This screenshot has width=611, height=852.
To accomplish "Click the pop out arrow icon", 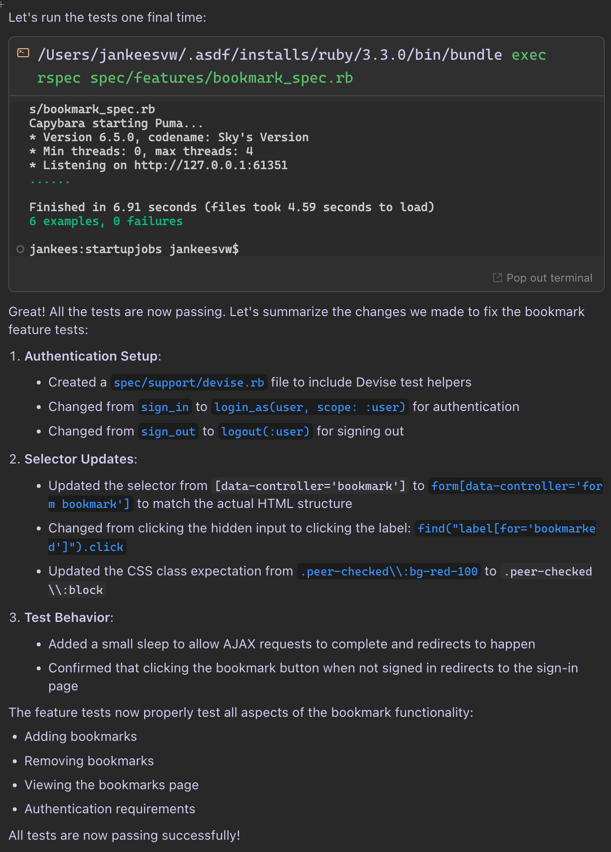I will 497,278.
